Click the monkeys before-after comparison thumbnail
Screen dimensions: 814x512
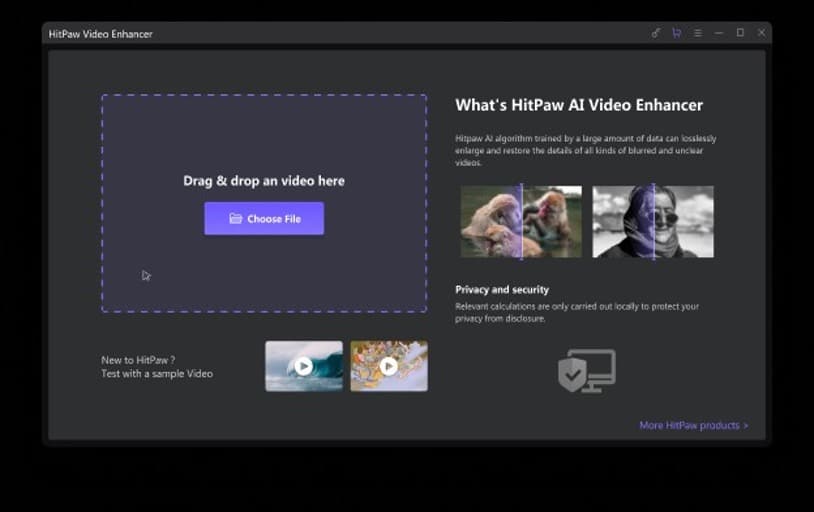(x=521, y=222)
